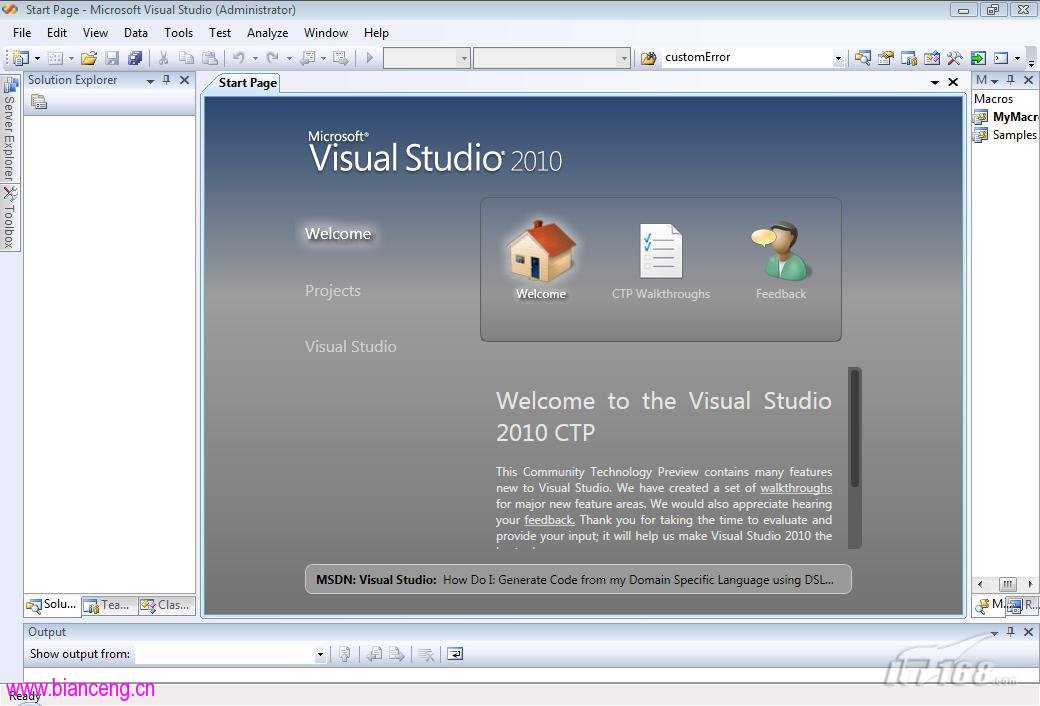Click the Start Debugging play icon
Image resolution: width=1040 pixels, height=706 pixels.
coord(370,58)
